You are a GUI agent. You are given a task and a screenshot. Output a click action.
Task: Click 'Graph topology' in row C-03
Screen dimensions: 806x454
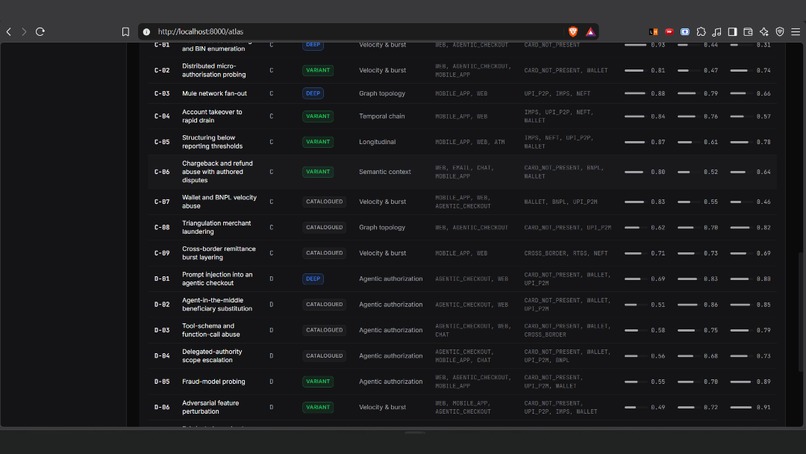pos(382,94)
